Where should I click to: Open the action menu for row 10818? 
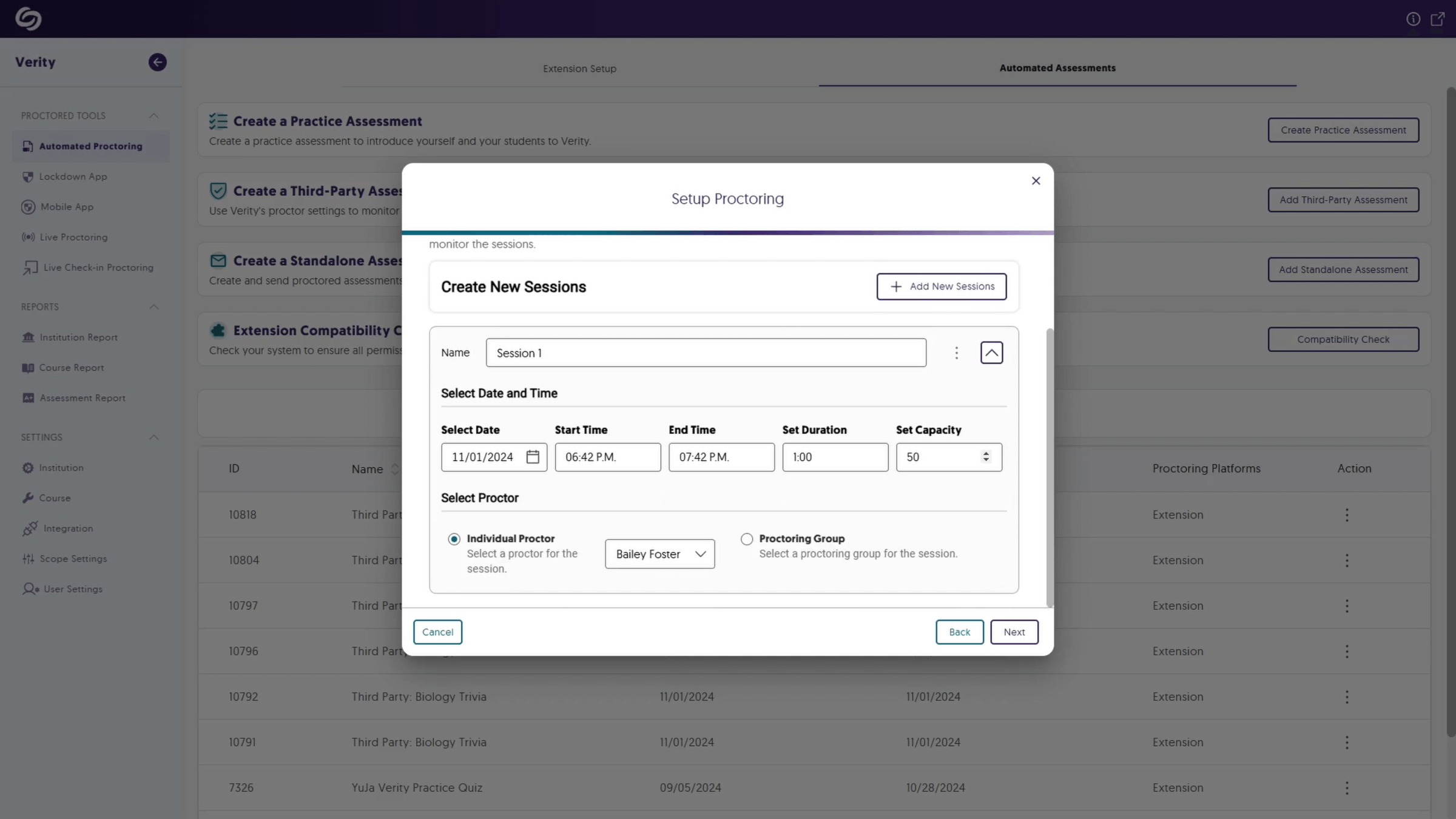coord(1347,514)
